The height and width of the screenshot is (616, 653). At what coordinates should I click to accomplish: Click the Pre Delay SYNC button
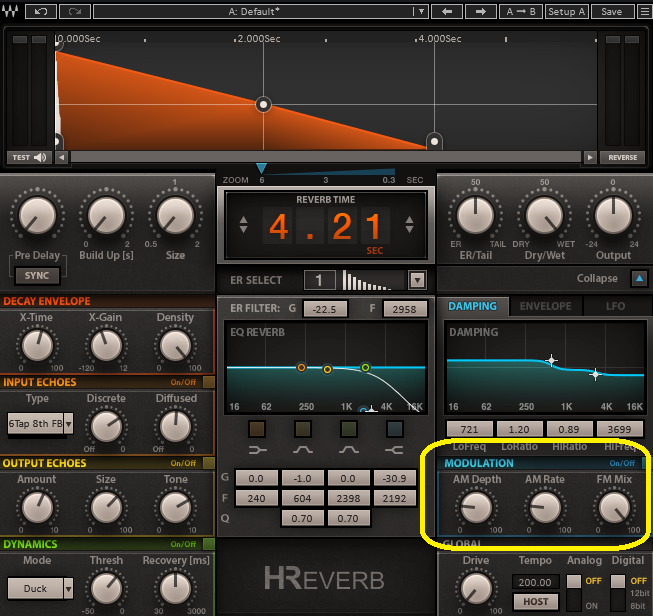37,275
